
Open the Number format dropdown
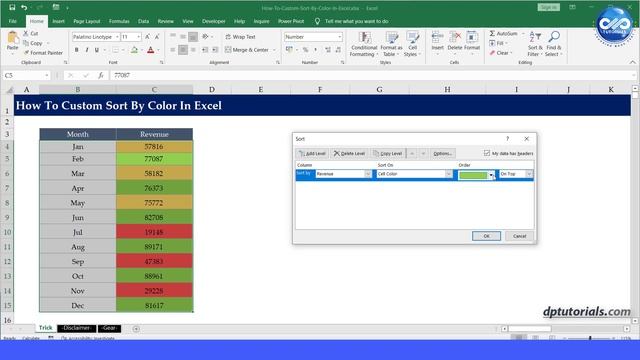[340, 37]
